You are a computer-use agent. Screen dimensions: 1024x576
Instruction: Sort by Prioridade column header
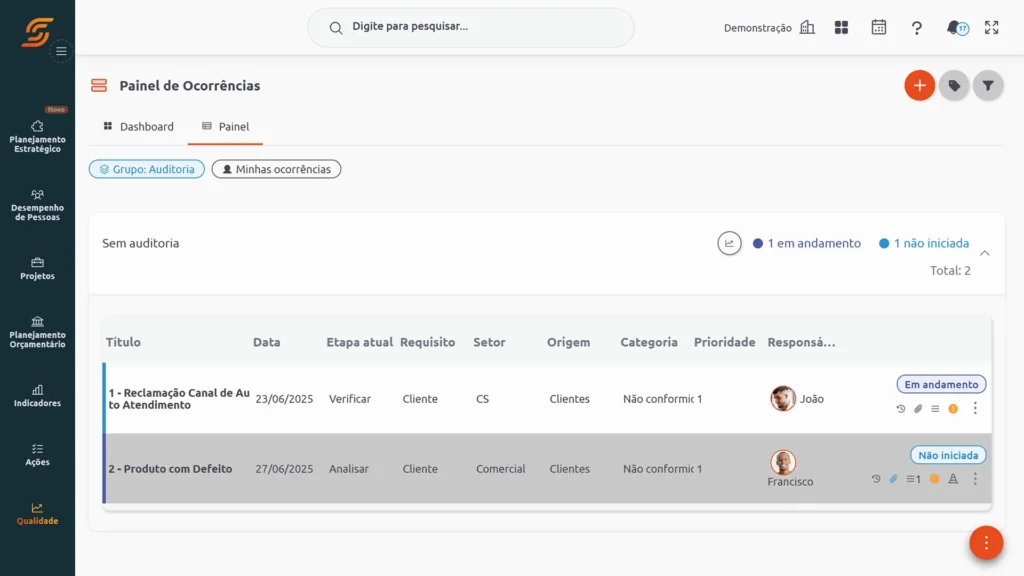(x=724, y=342)
